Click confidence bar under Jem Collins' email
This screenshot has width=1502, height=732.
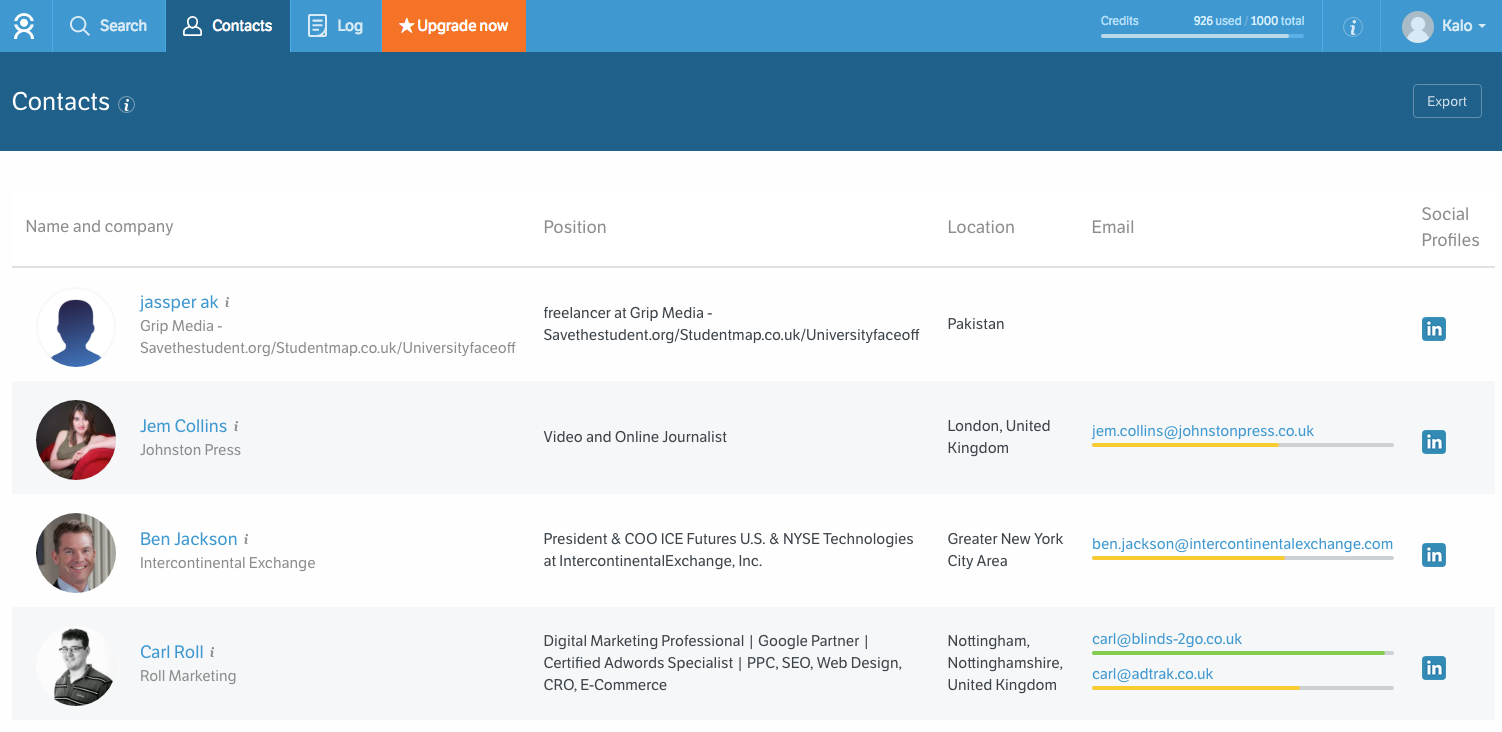[x=1243, y=445]
